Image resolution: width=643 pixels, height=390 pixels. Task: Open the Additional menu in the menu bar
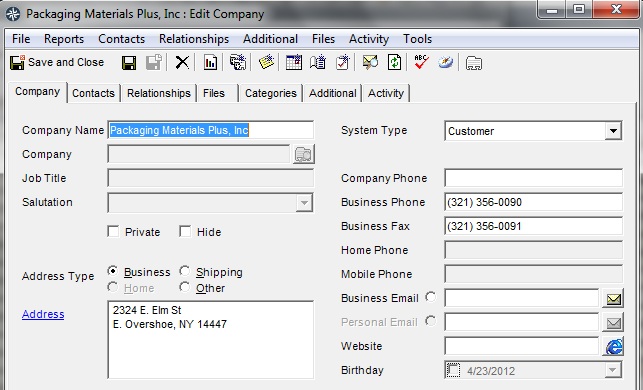point(270,39)
